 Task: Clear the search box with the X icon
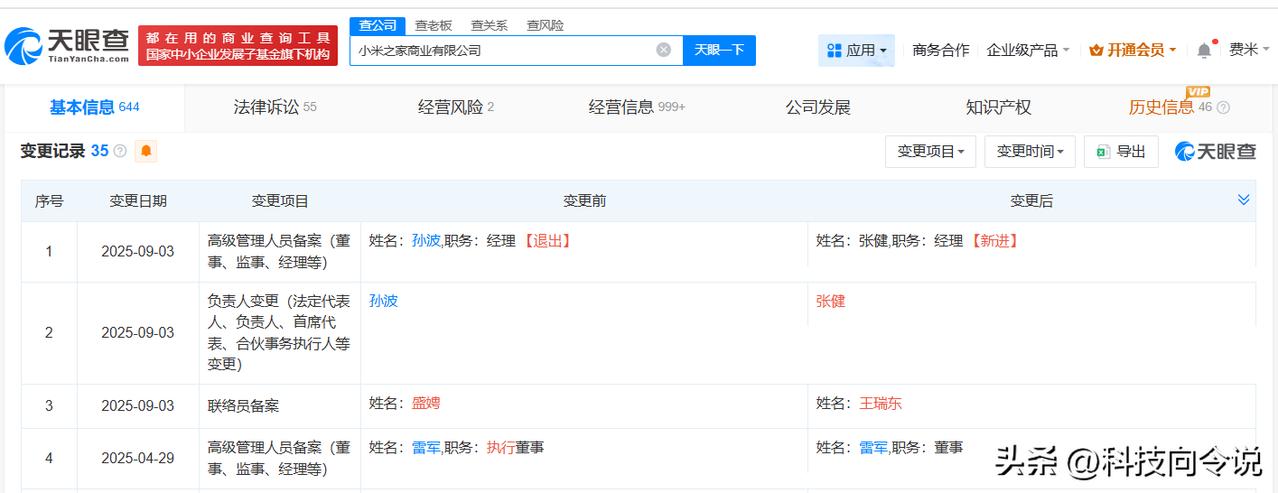pos(664,50)
